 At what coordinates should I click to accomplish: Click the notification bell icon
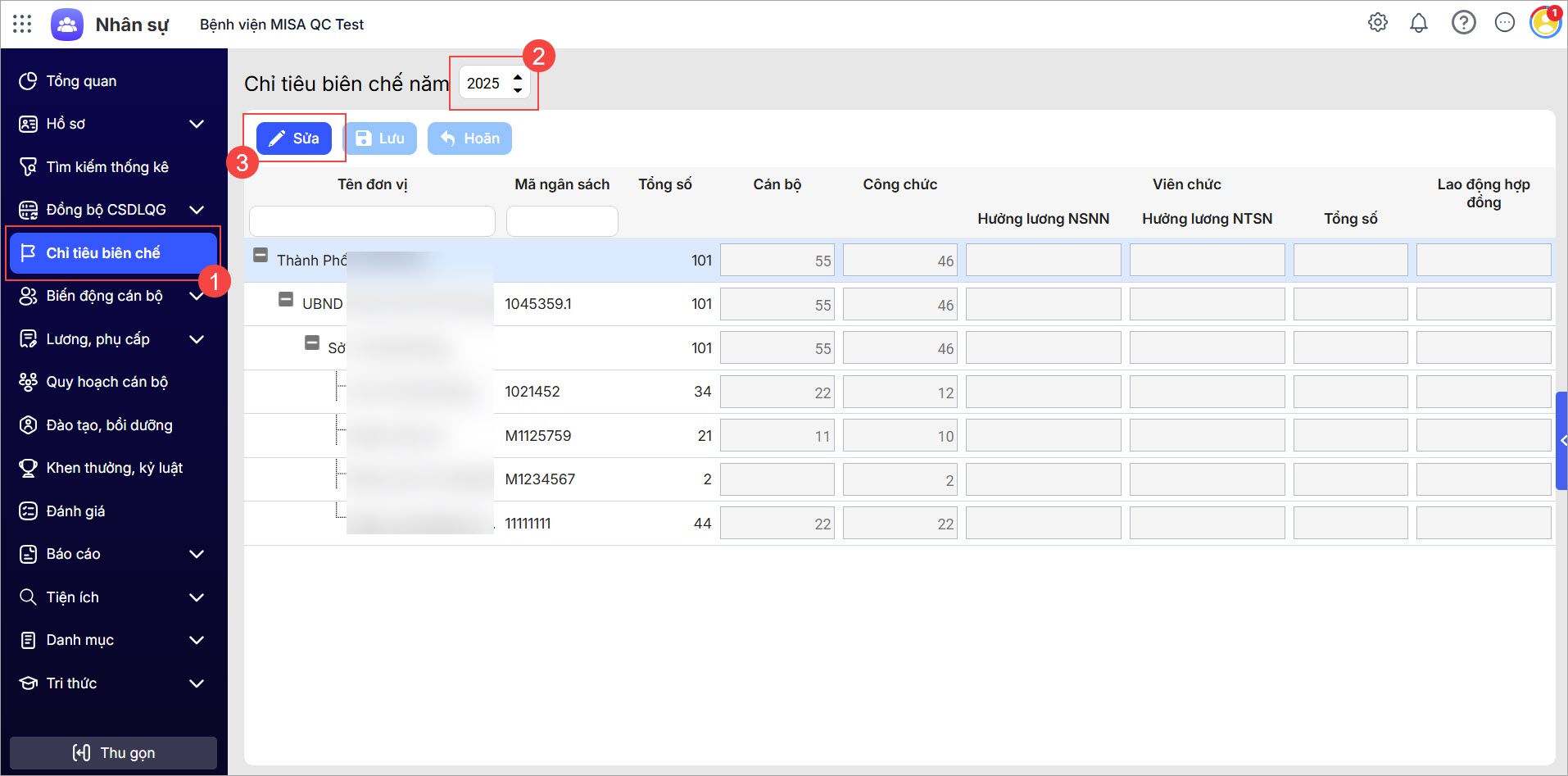(x=1419, y=23)
